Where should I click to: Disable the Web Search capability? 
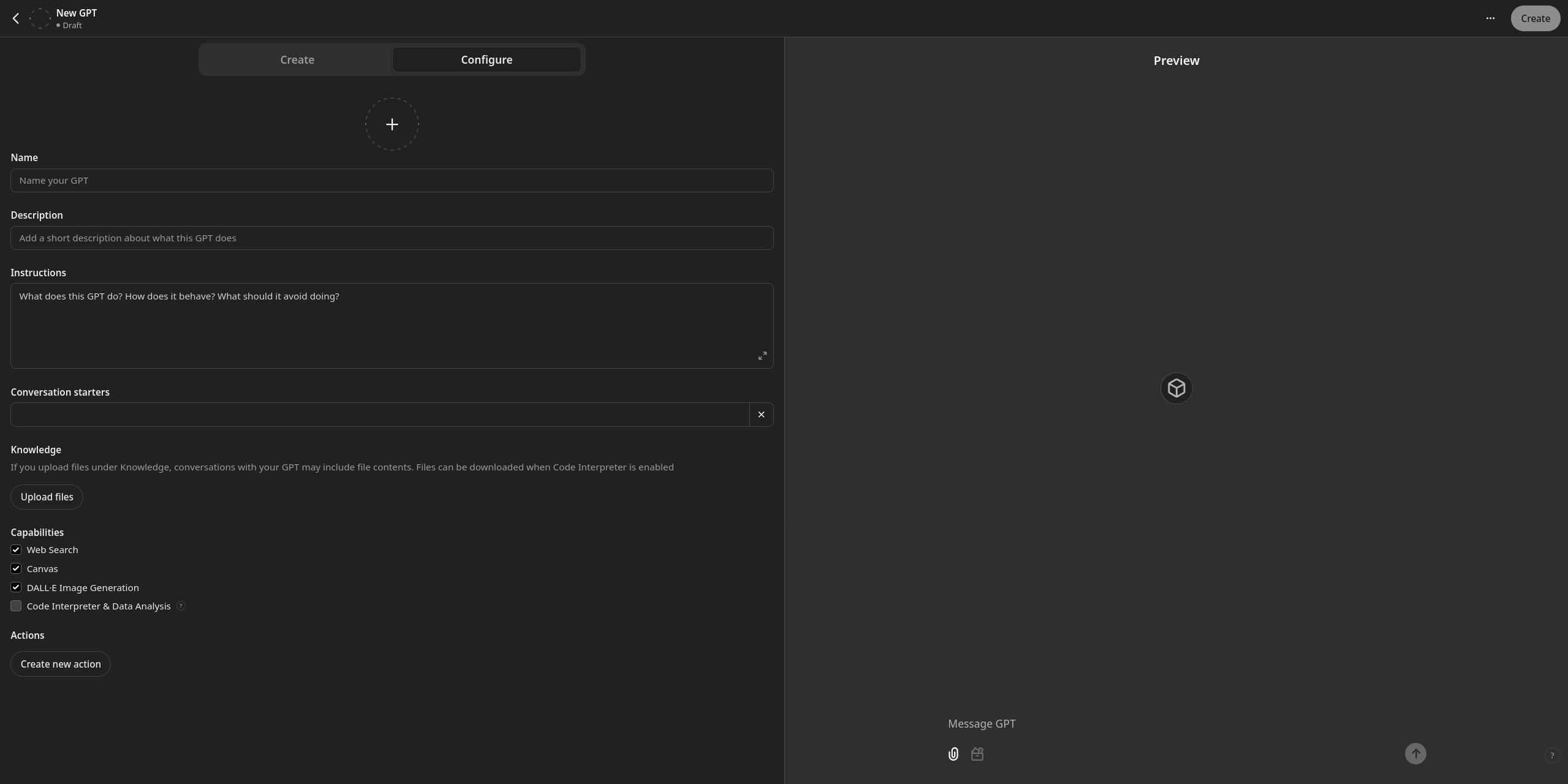coord(16,550)
